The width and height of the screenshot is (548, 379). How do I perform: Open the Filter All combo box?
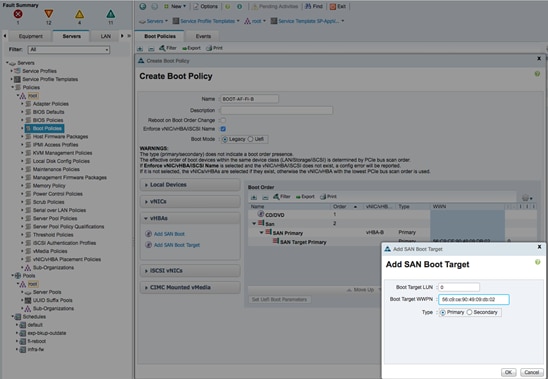tap(68, 50)
